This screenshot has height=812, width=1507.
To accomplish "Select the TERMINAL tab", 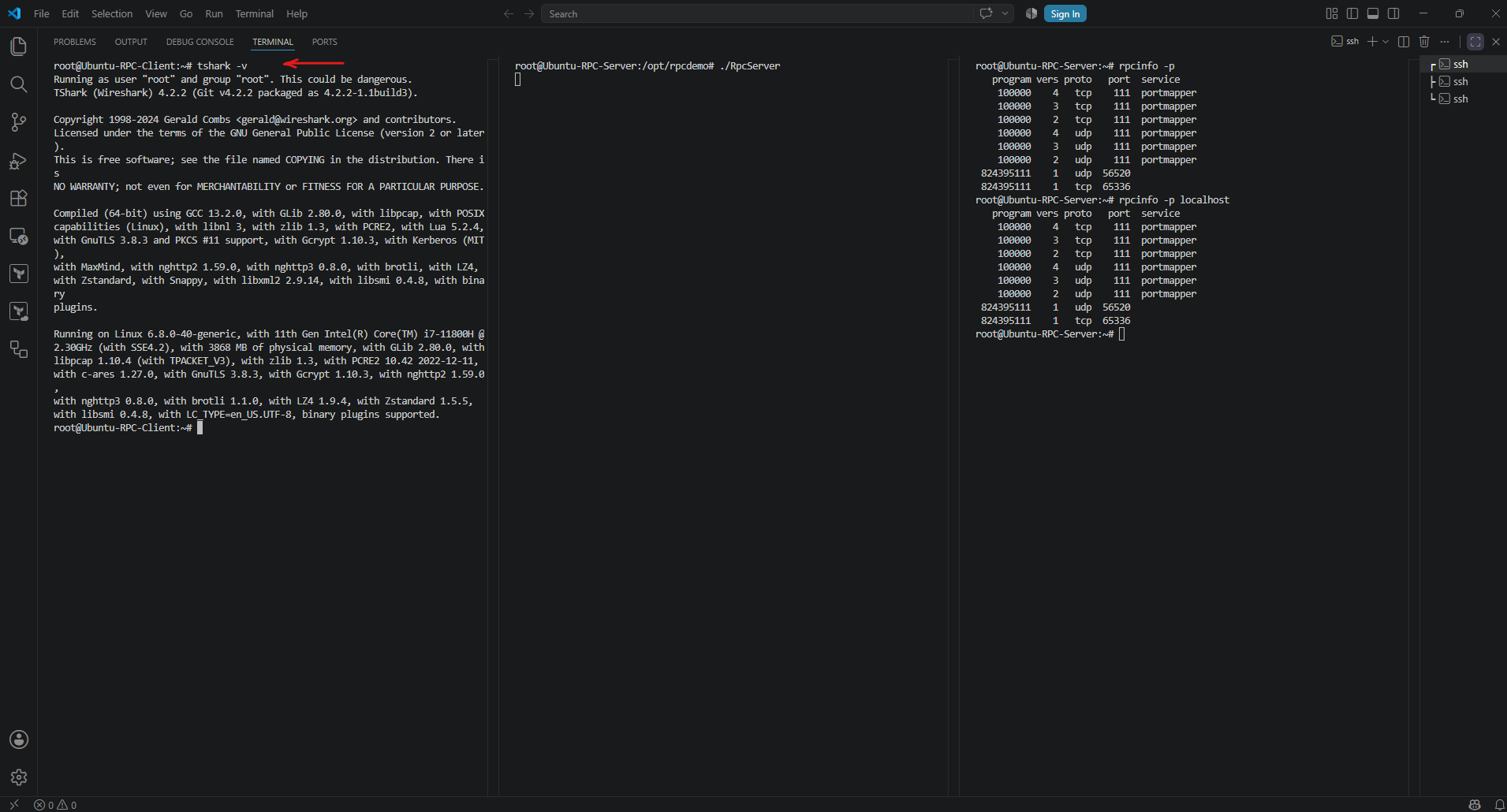I will coord(273,42).
